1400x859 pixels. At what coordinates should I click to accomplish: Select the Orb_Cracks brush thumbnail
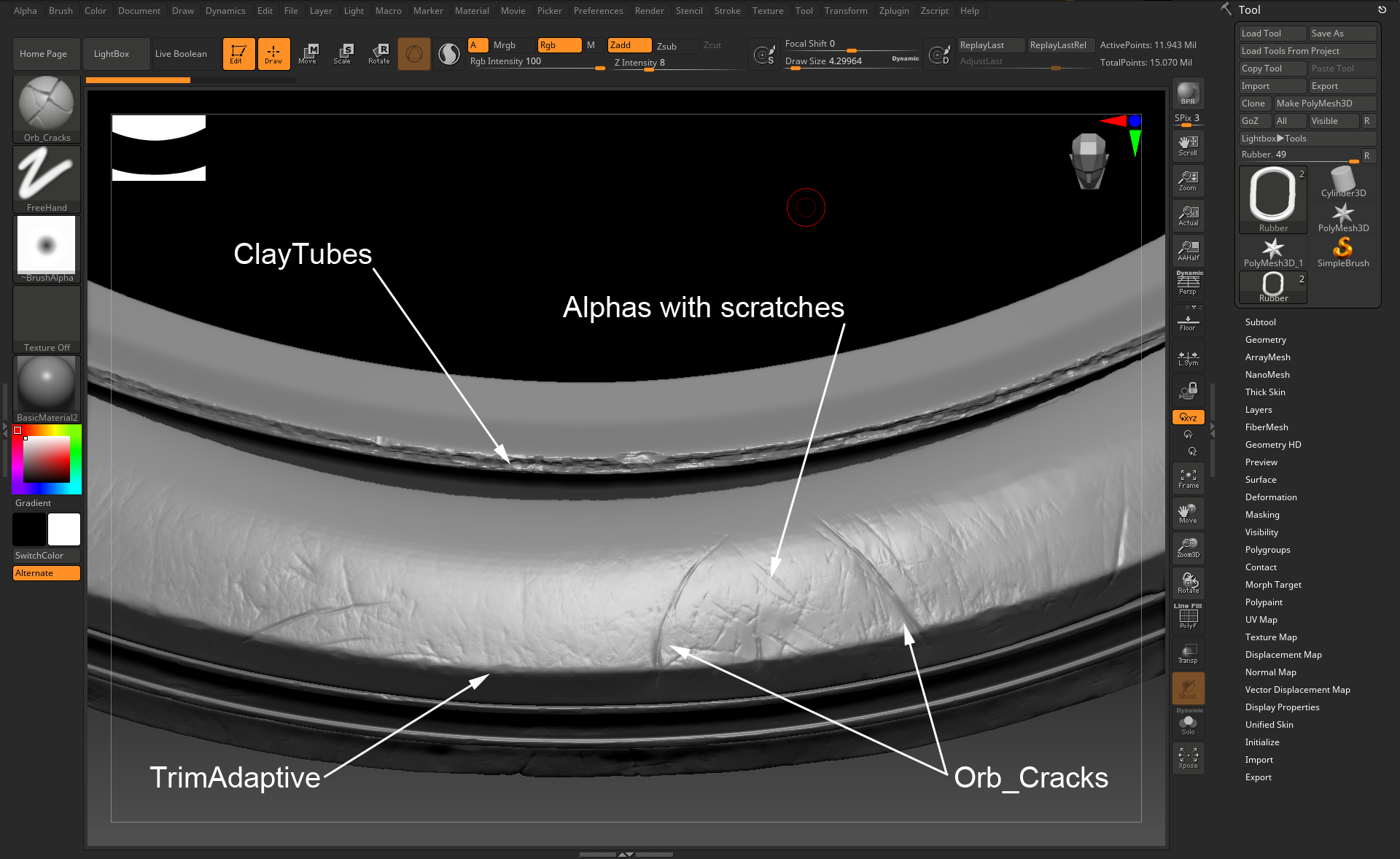(x=46, y=102)
